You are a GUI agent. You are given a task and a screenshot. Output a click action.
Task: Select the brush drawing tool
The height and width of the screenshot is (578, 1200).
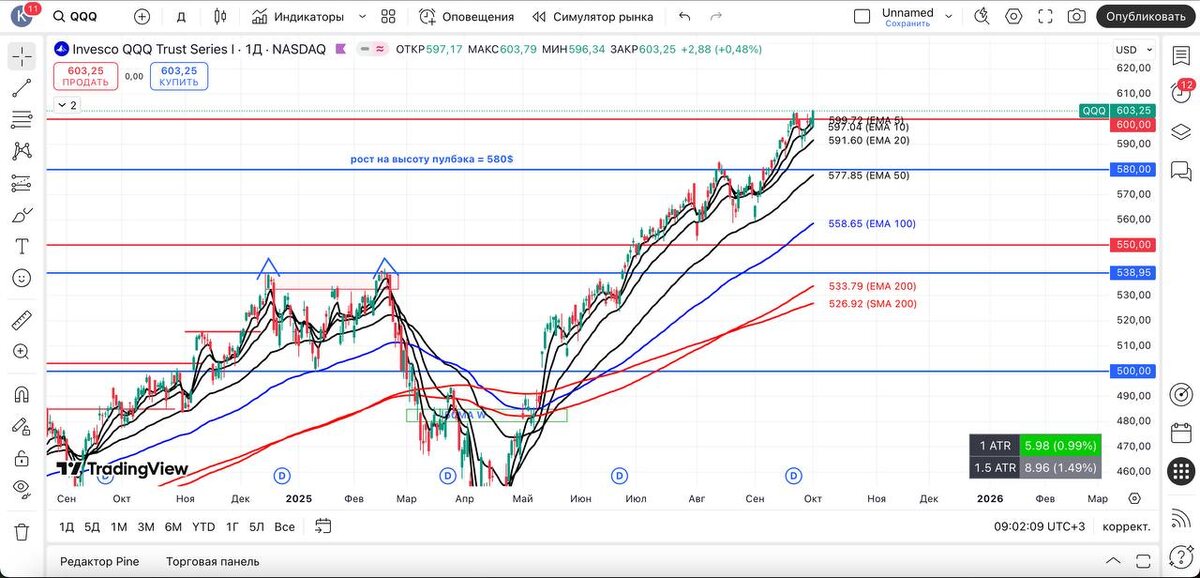point(21,214)
